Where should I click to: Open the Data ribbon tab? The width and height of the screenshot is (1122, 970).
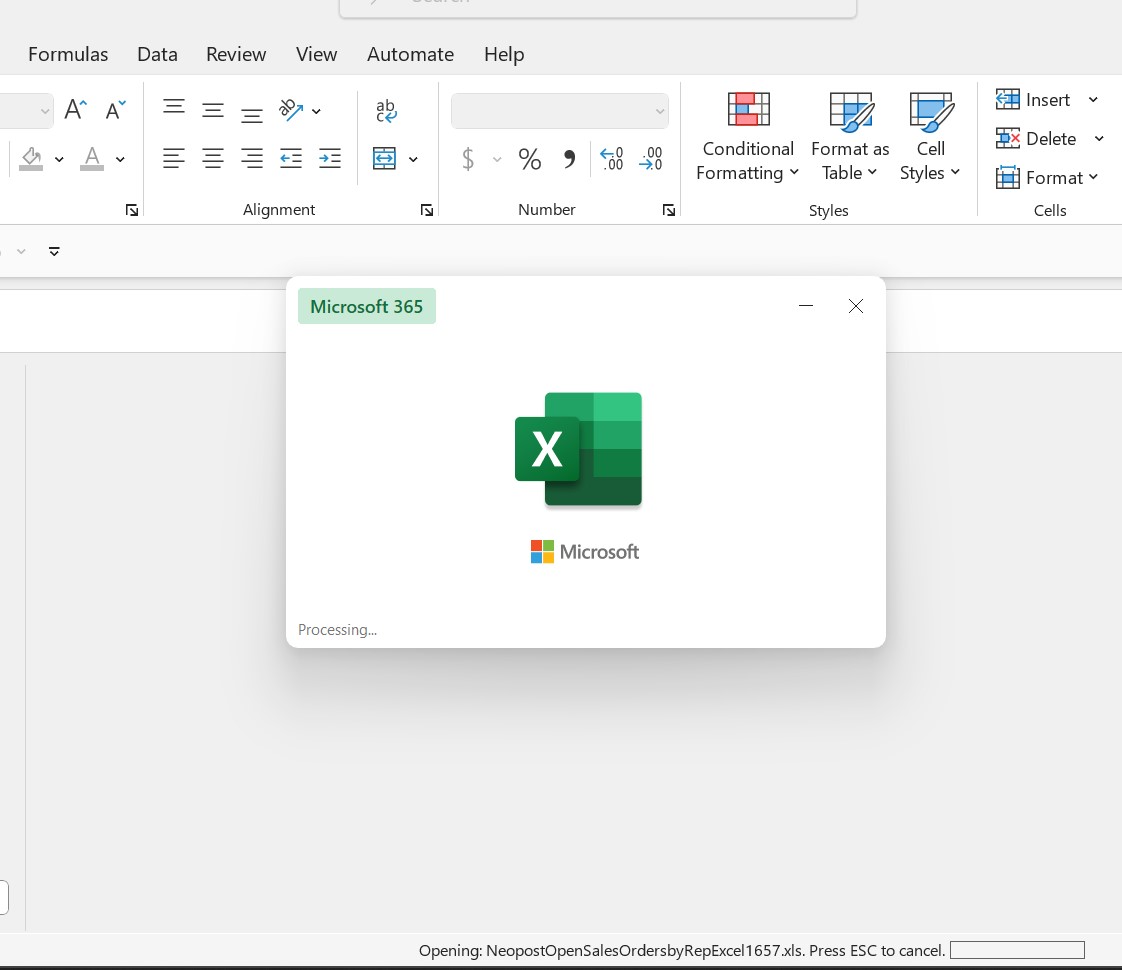pyautogui.click(x=157, y=54)
